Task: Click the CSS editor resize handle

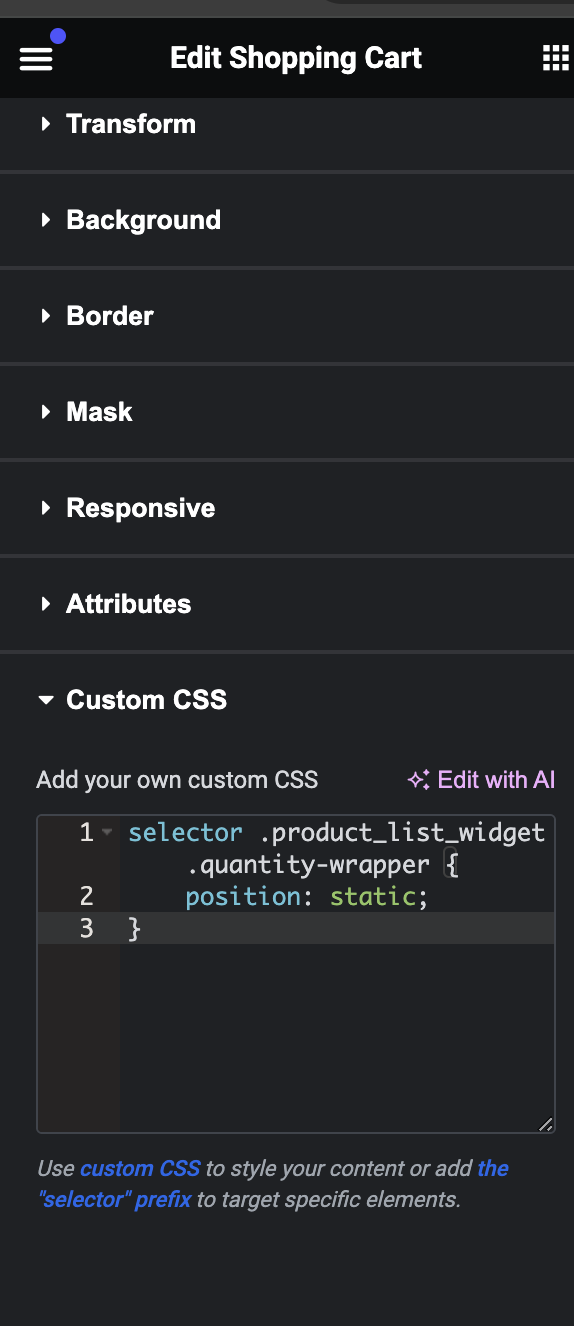Action: coord(545,1124)
